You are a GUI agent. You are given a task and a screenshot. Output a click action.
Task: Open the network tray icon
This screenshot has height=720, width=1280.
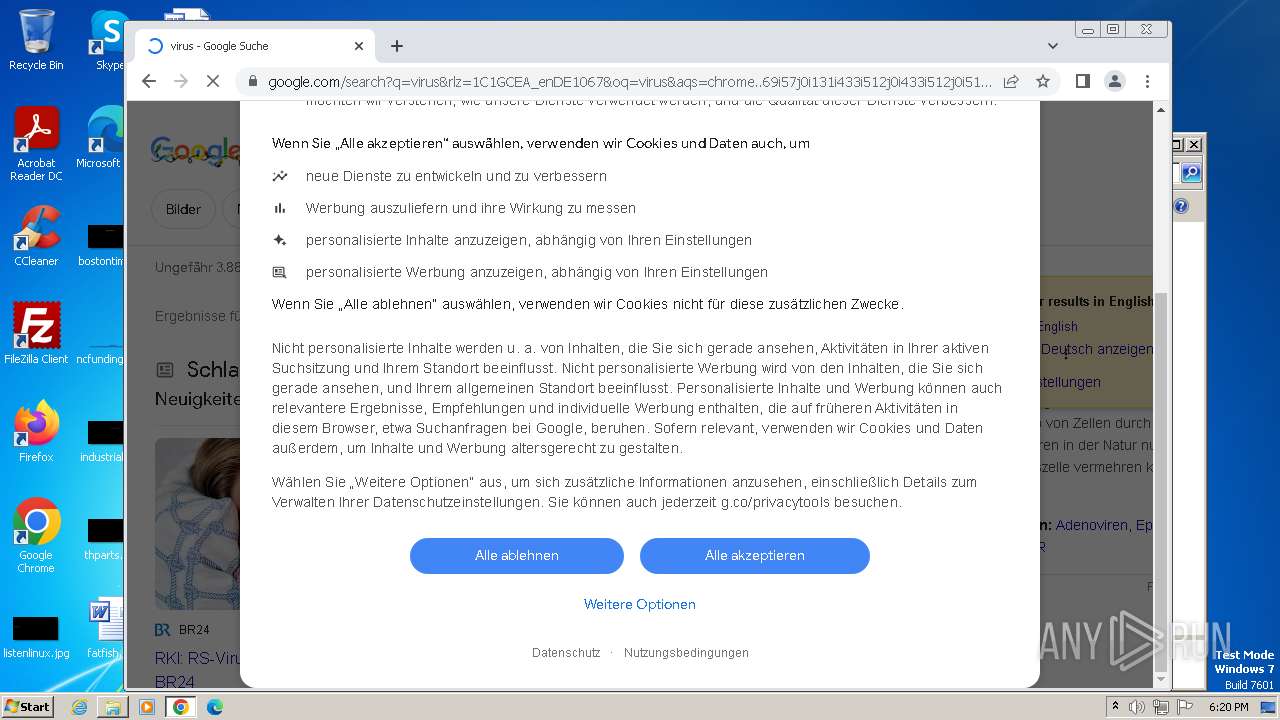(x=1161, y=707)
